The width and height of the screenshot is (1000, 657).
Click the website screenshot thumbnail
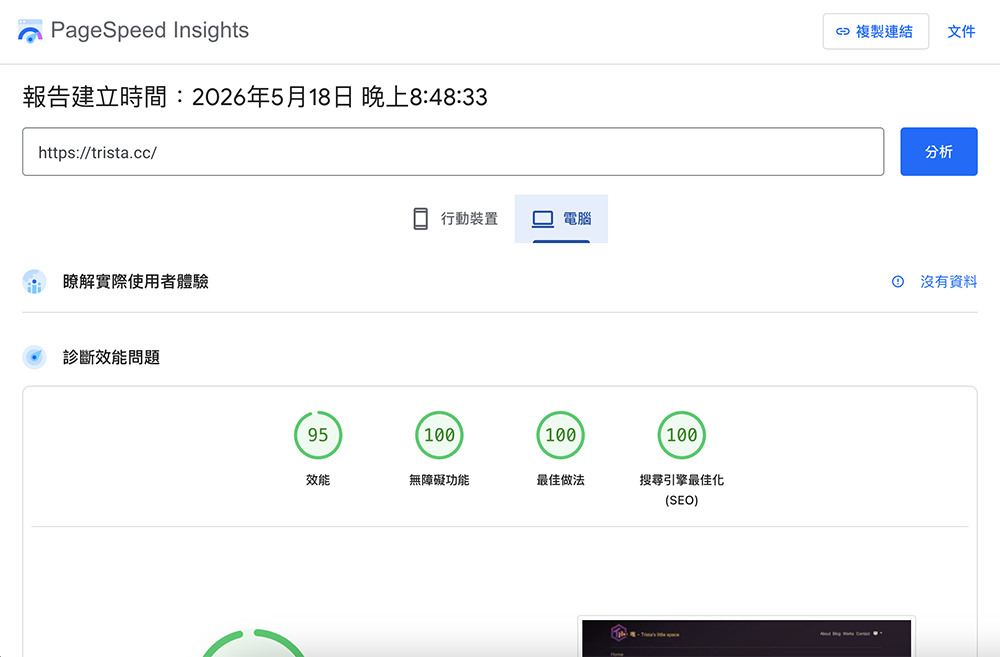click(x=746, y=637)
